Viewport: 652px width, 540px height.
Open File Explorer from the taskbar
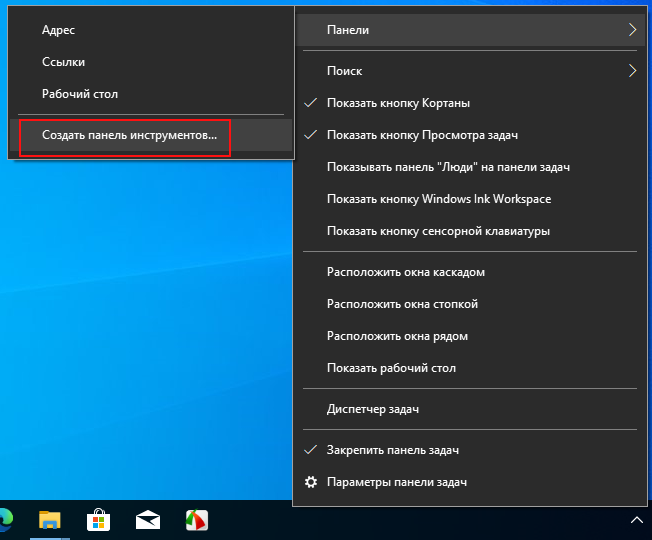pos(49,519)
